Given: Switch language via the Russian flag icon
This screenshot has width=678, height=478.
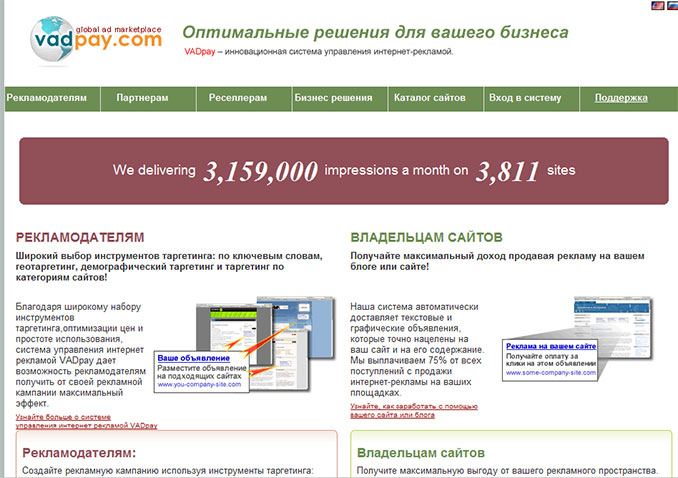Looking at the screenshot, I should [x=672, y=6].
